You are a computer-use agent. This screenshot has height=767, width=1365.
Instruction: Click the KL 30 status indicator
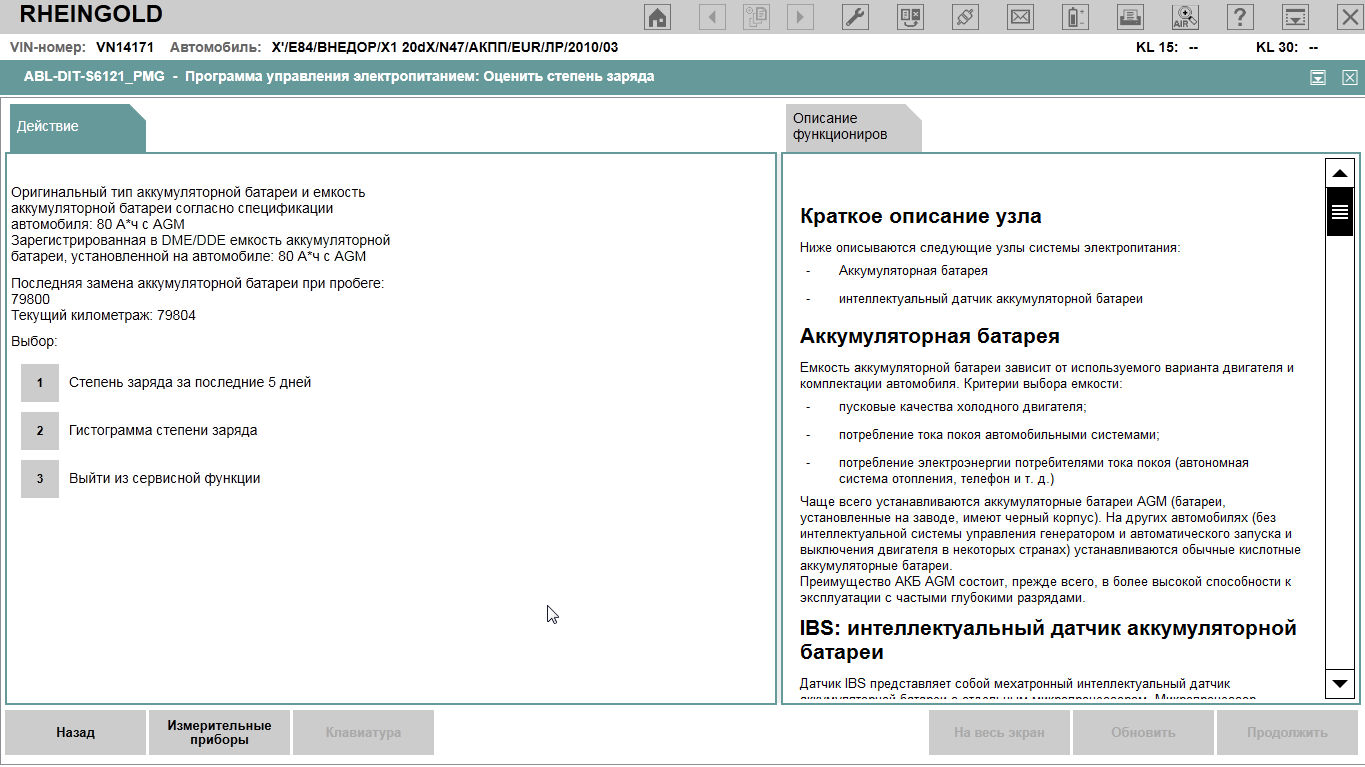pos(1287,47)
